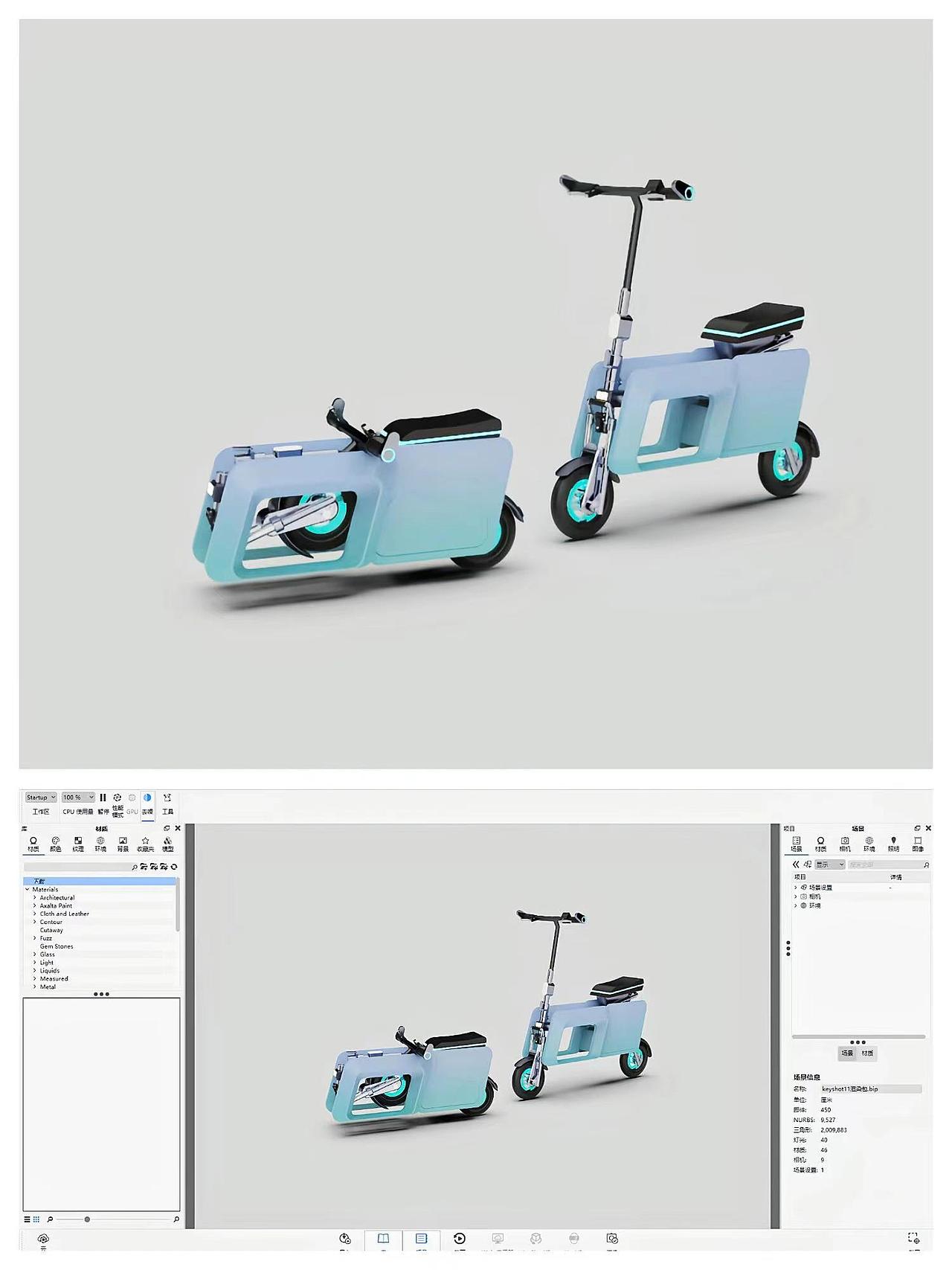Collapse the Materials tree root

tap(28, 889)
